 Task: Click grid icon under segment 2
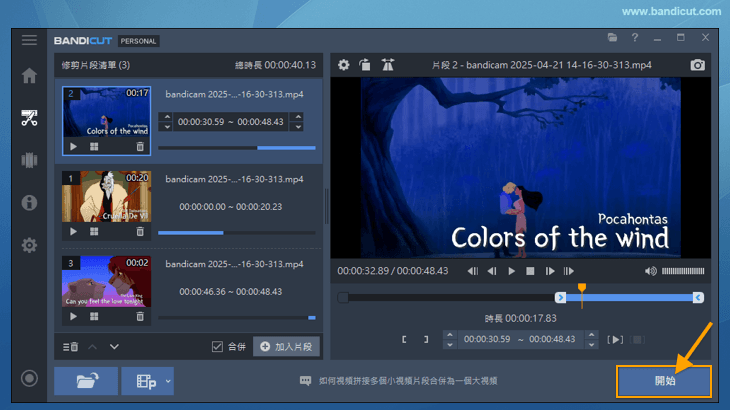pyautogui.click(x=94, y=147)
